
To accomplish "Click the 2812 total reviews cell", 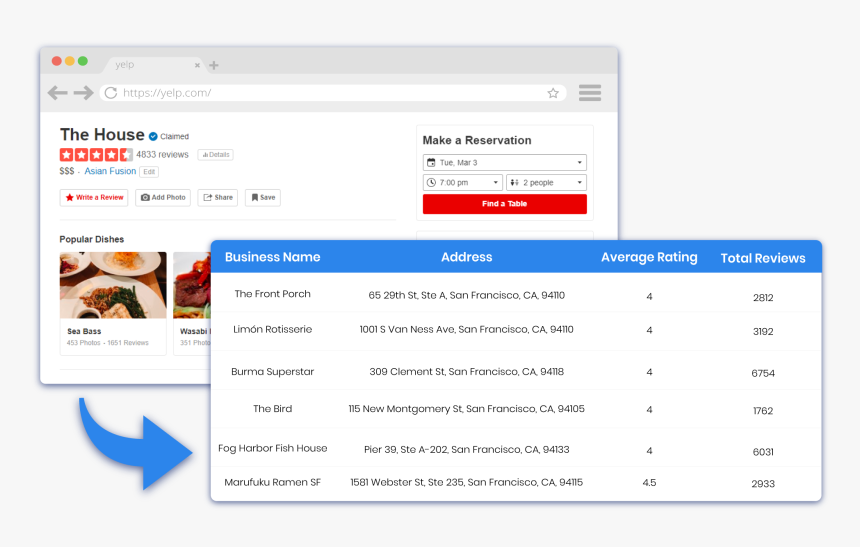I will tap(763, 298).
